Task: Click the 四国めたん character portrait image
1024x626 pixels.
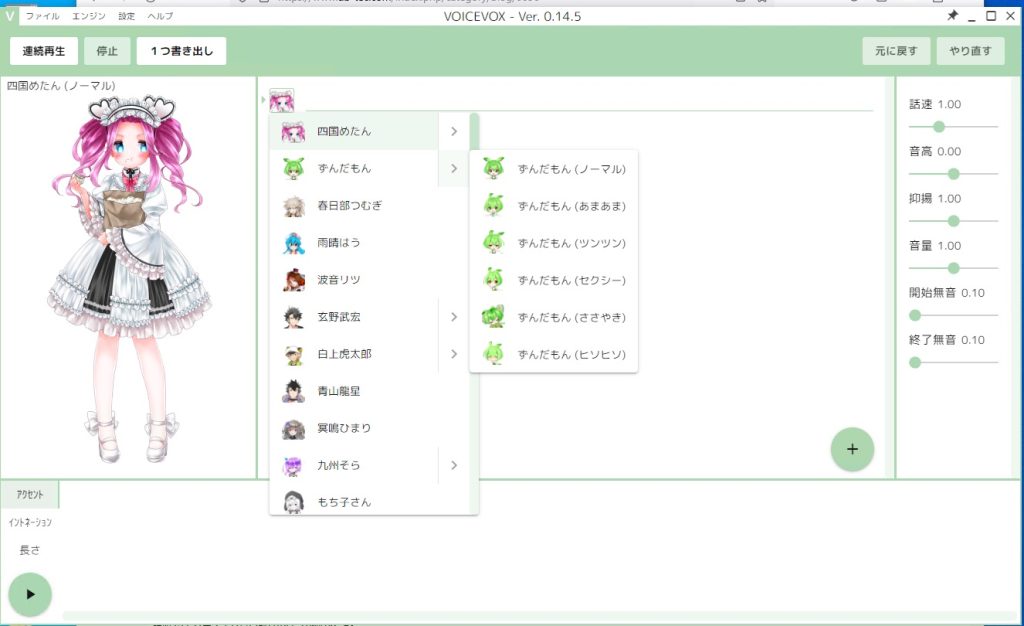Action: (129, 279)
